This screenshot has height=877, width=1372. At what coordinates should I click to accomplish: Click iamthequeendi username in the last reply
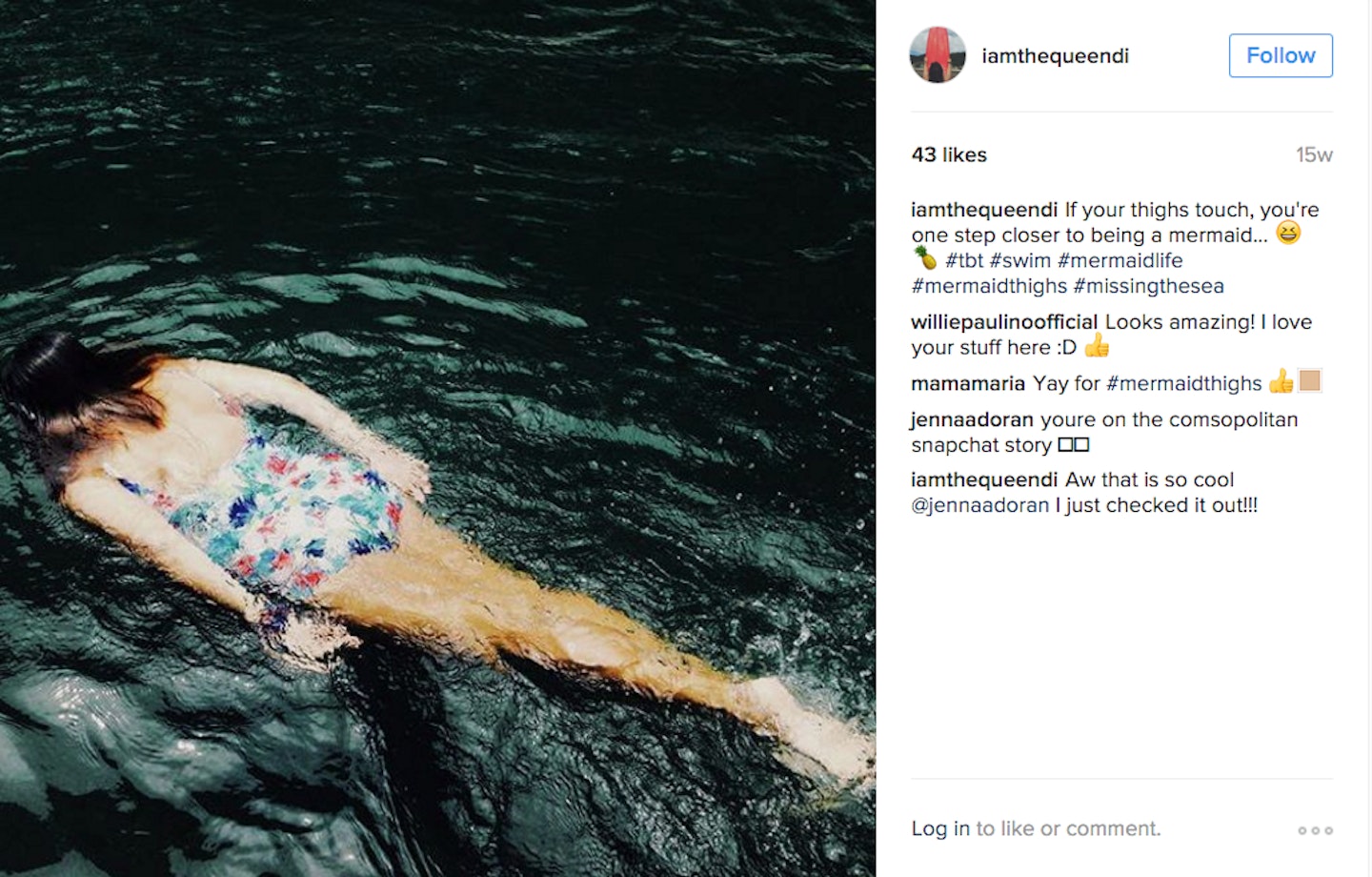(984, 479)
